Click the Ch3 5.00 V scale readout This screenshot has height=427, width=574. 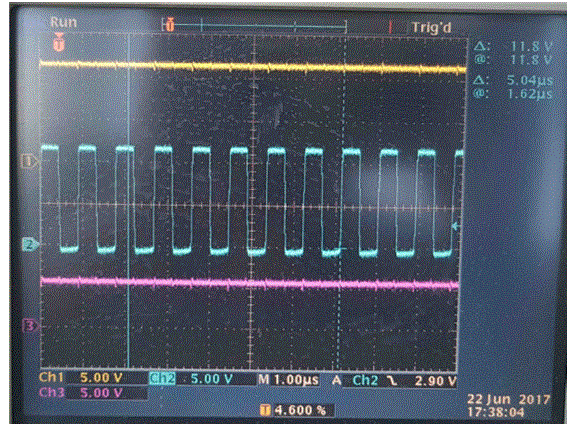[81, 393]
